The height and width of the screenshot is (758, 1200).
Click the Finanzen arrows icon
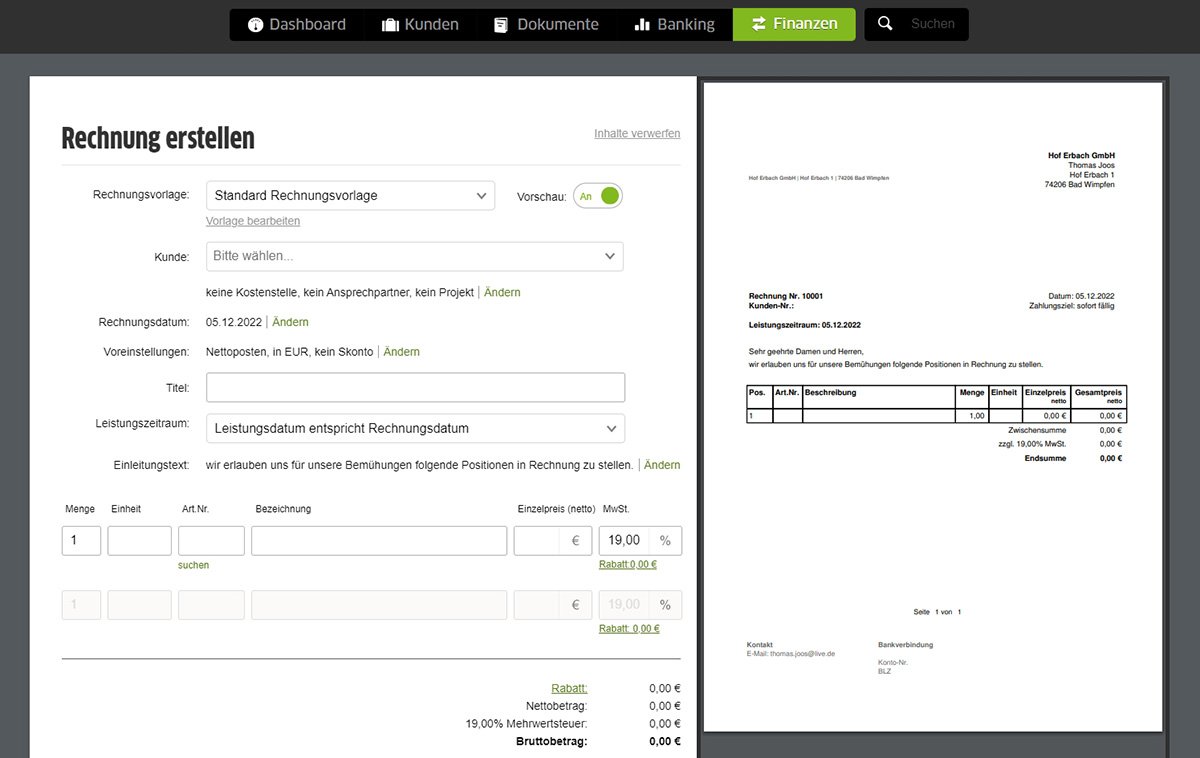pos(759,24)
